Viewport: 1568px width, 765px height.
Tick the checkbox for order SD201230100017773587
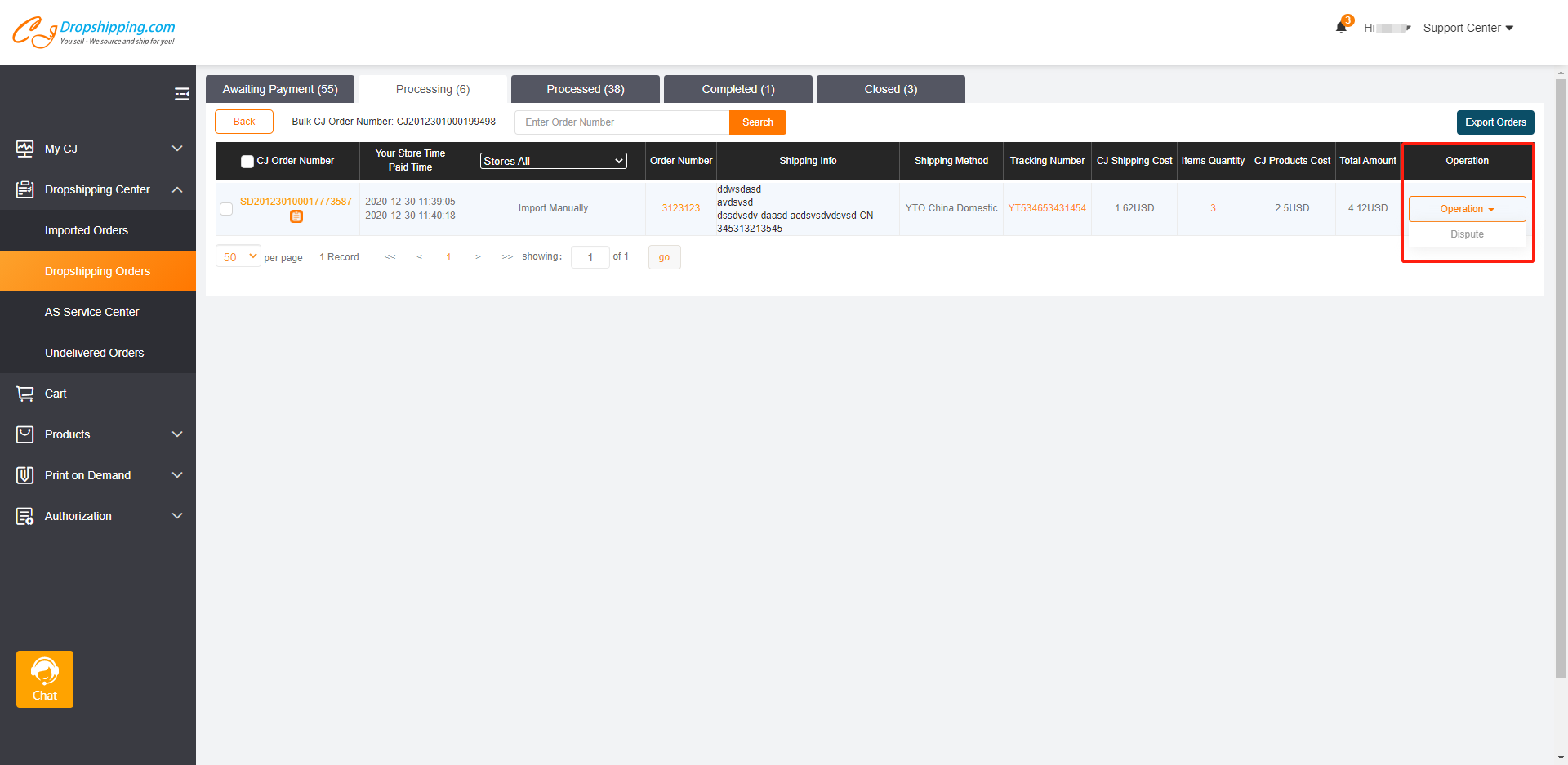(226, 209)
